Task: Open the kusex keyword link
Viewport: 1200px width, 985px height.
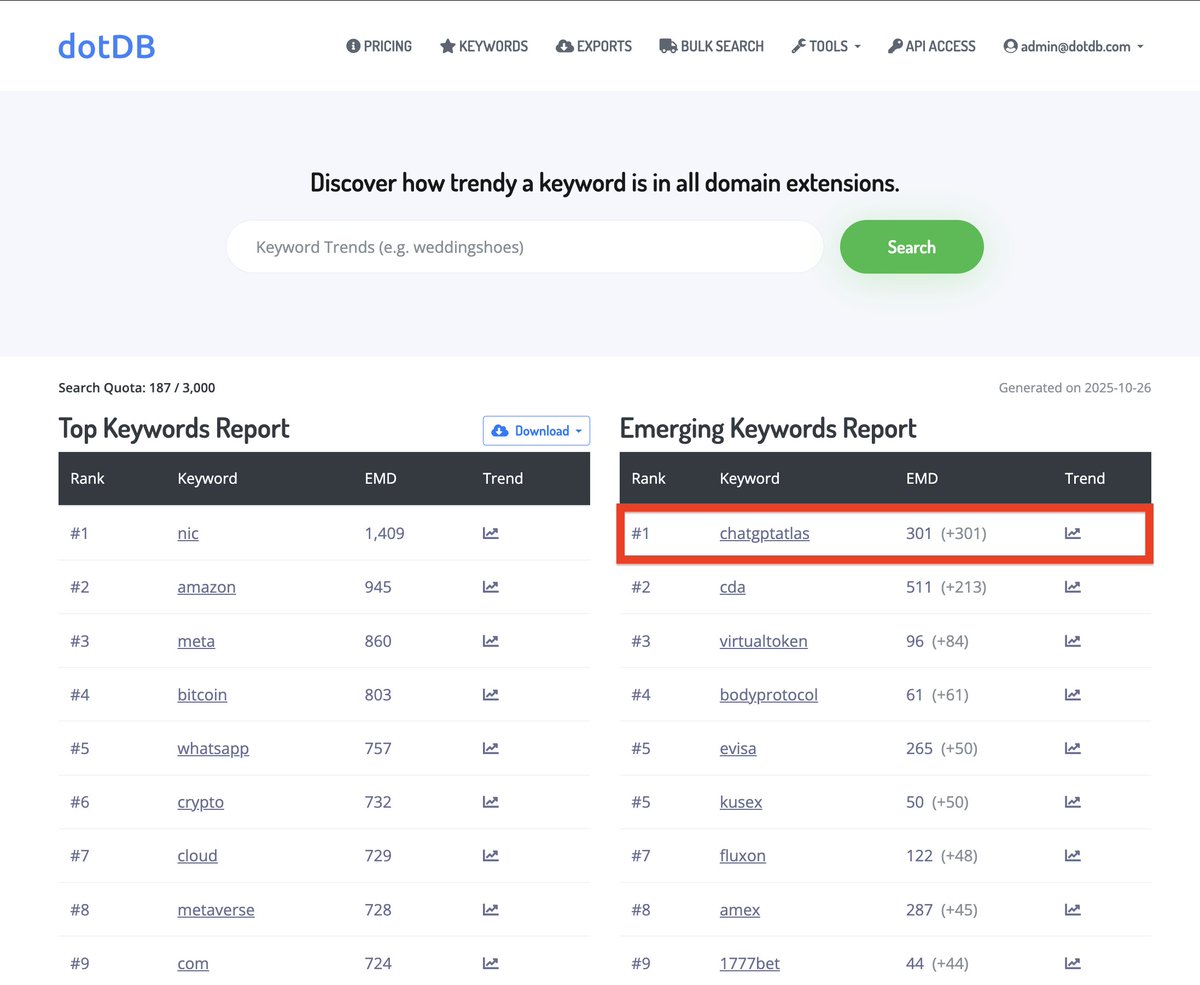Action: pyautogui.click(x=739, y=802)
